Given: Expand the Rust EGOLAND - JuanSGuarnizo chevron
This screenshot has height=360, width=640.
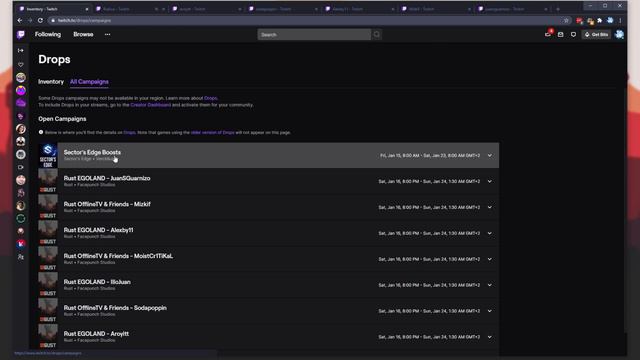Looking at the screenshot, I should click(489, 181).
